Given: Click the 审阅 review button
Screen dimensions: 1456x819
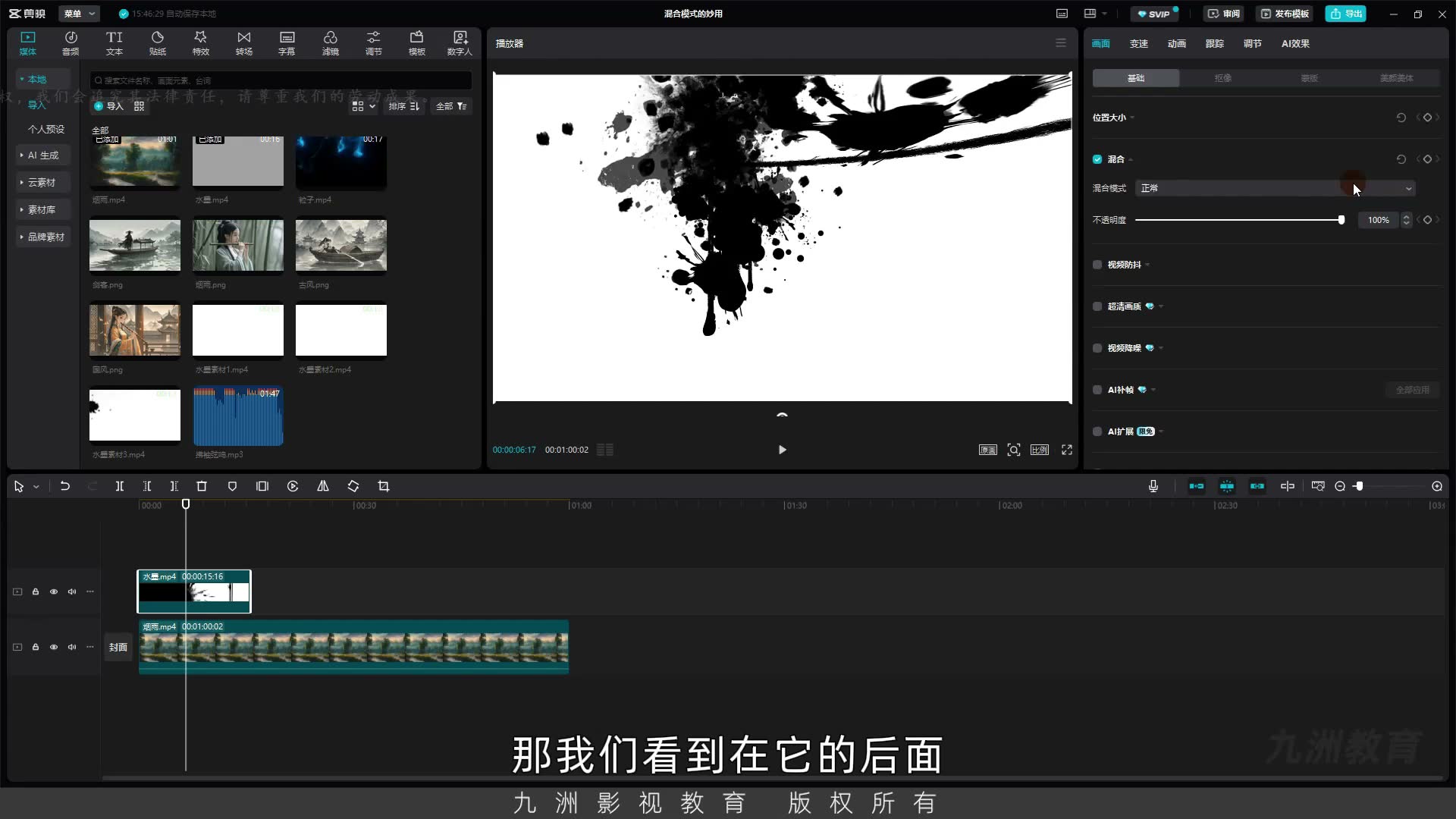Looking at the screenshot, I should coord(1225,14).
